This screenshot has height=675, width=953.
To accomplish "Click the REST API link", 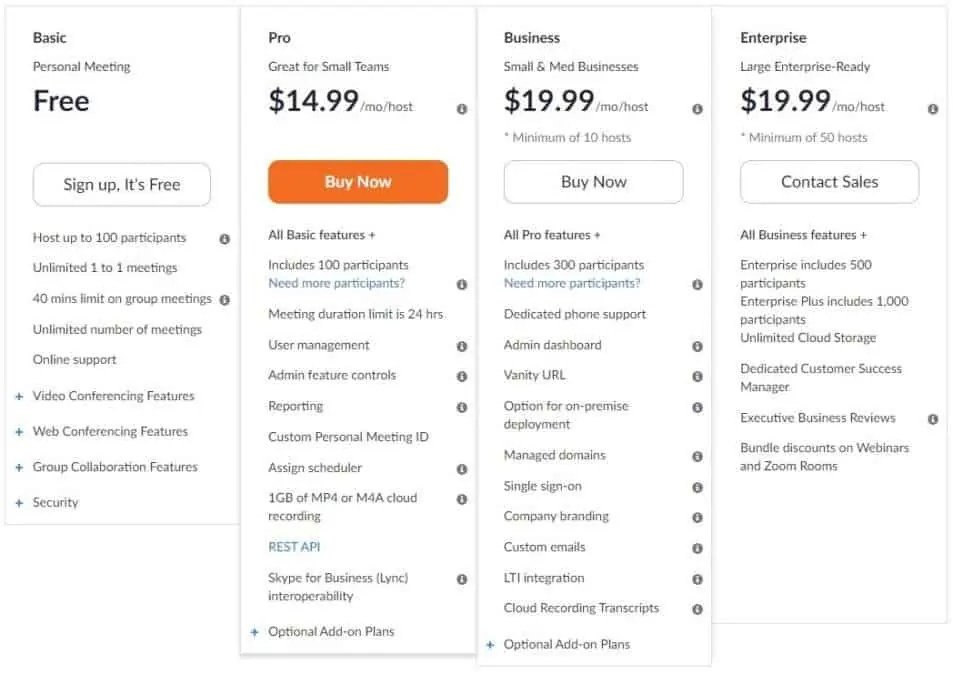I will pos(294,547).
